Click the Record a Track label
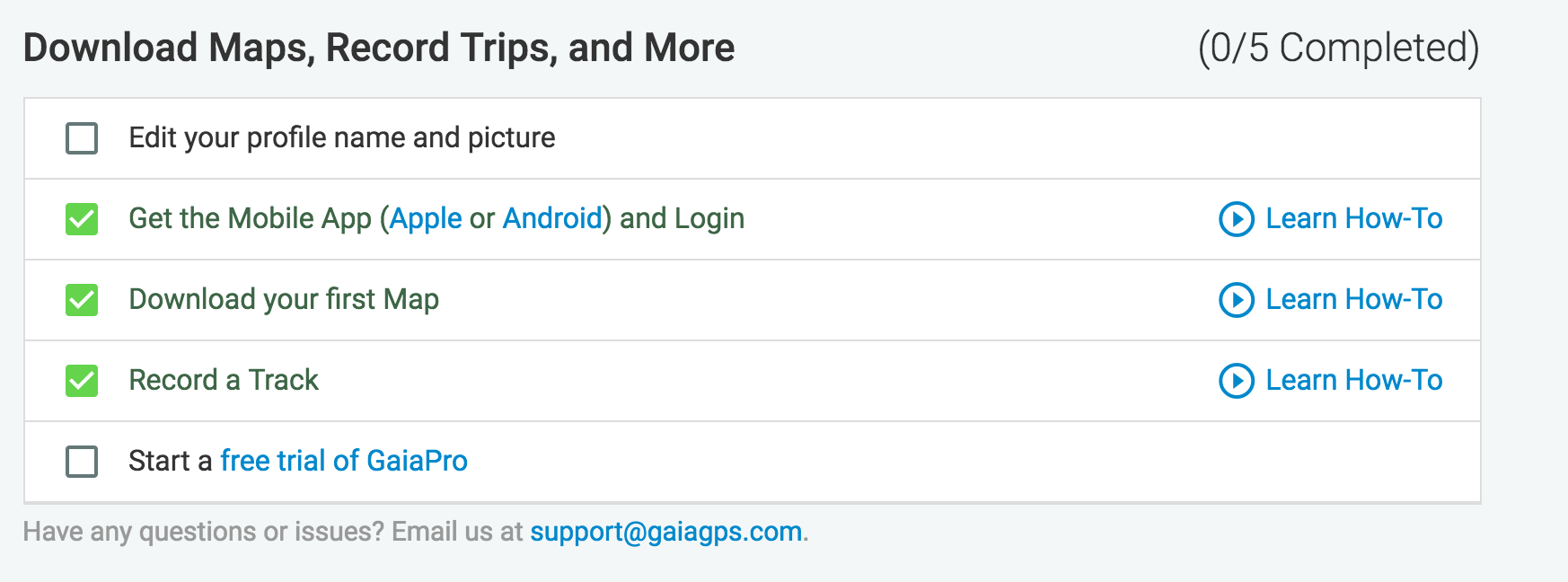The width and height of the screenshot is (1568, 582). [x=224, y=380]
